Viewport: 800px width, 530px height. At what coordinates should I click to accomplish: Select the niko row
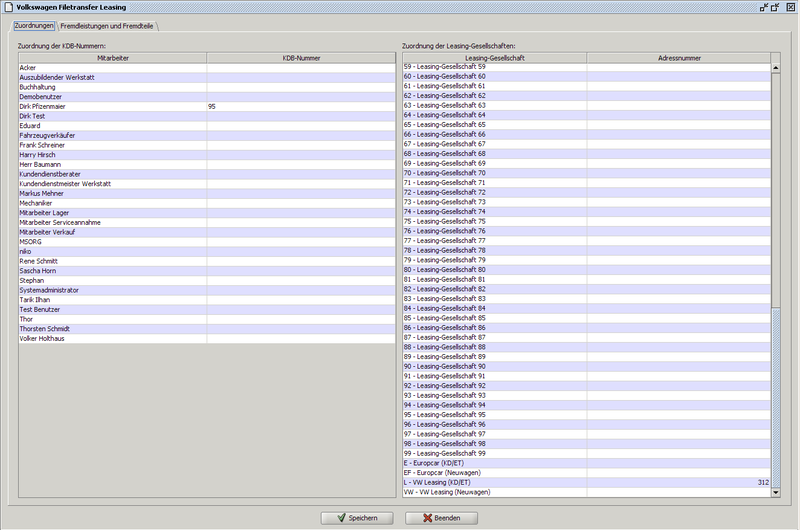[207, 252]
